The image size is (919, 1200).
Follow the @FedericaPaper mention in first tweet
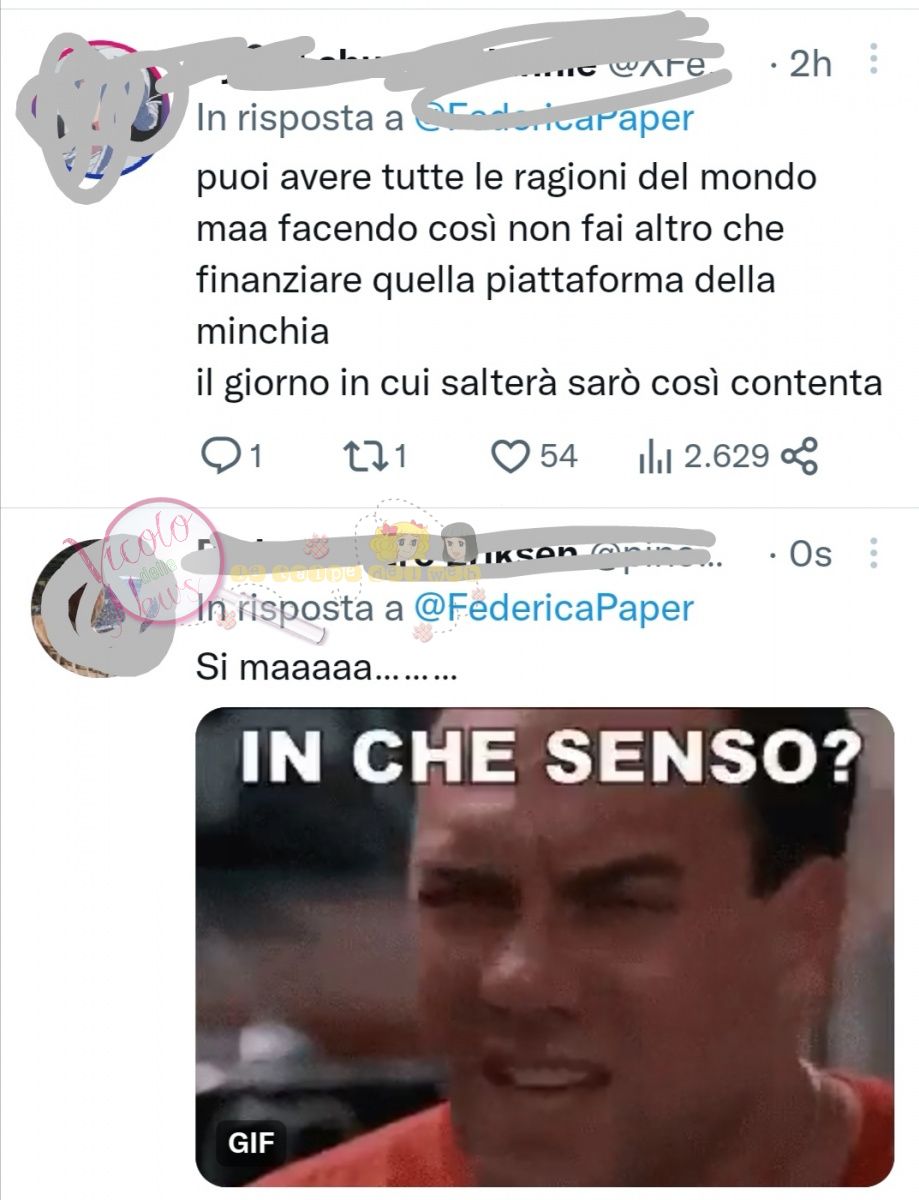click(x=553, y=118)
